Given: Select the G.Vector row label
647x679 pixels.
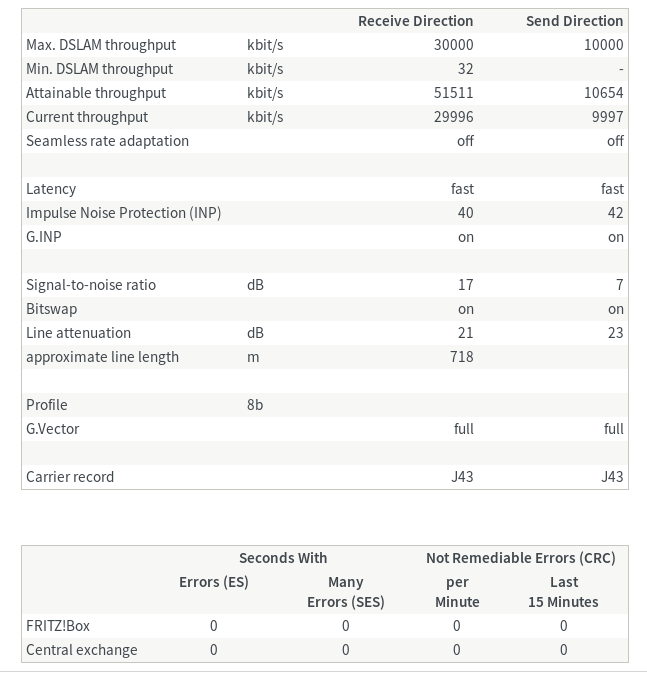Looking at the screenshot, I should click(53, 429).
